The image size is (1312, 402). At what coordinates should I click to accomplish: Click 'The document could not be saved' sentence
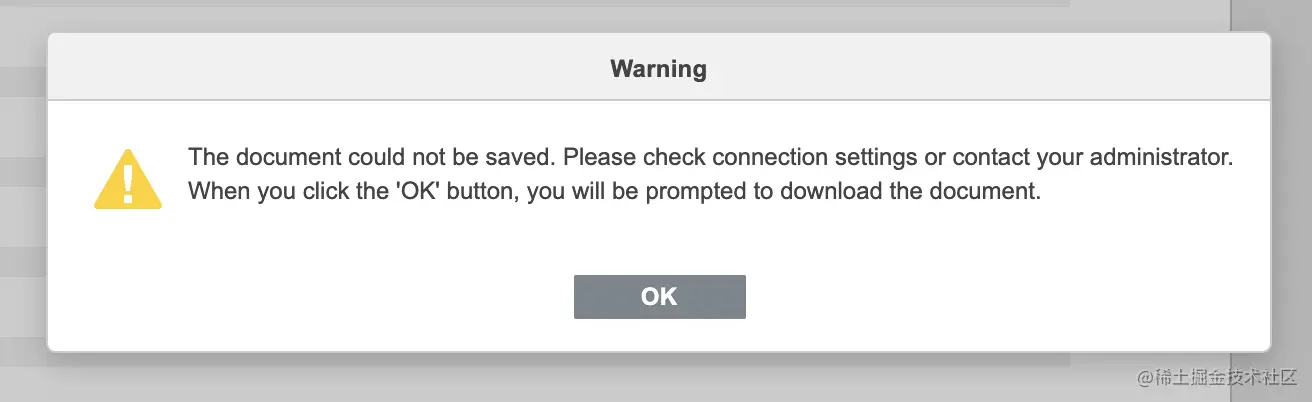pyautogui.click(x=372, y=158)
